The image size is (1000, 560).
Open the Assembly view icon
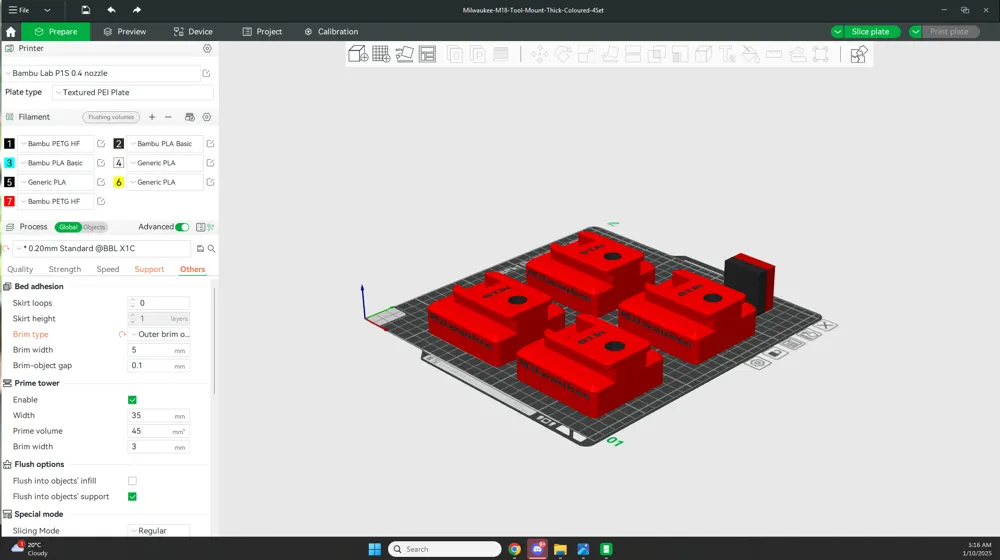click(x=858, y=54)
